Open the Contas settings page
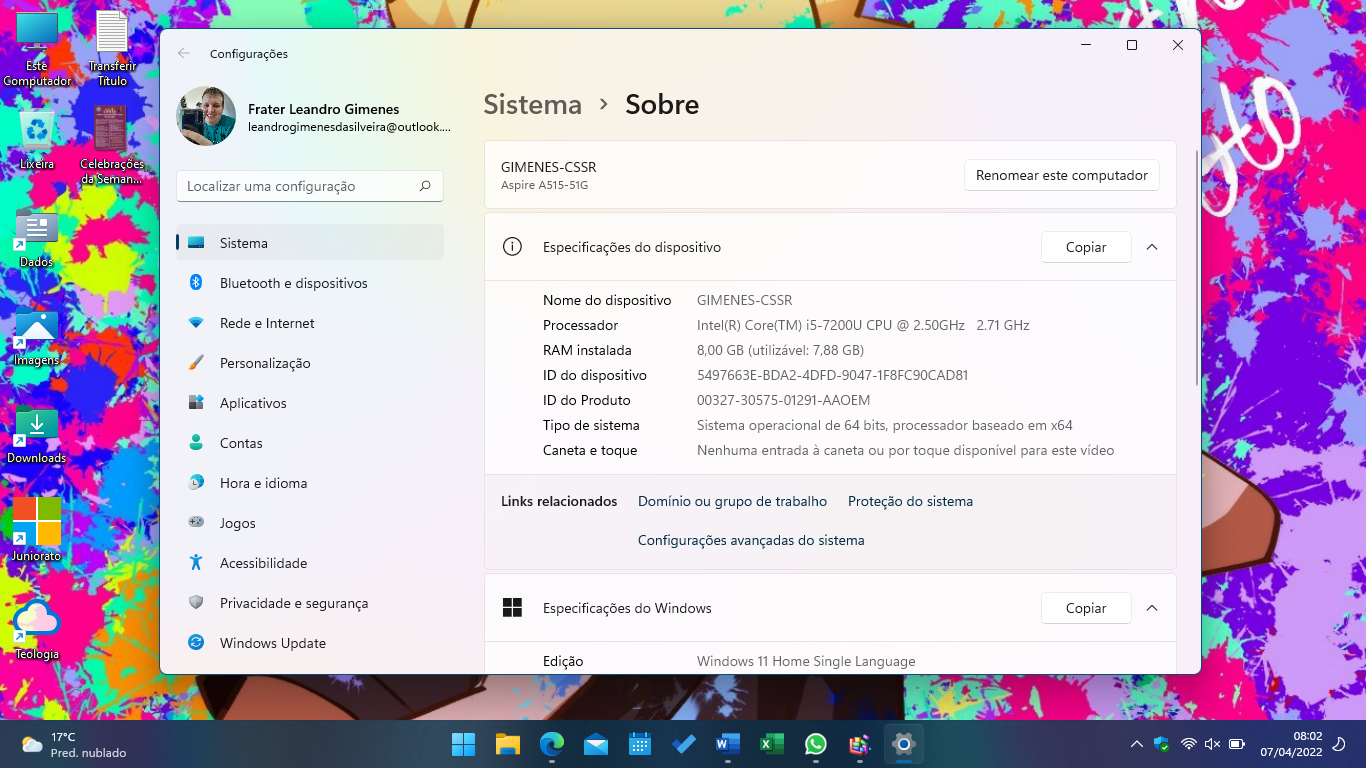The width and height of the screenshot is (1366, 768). tap(310, 443)
